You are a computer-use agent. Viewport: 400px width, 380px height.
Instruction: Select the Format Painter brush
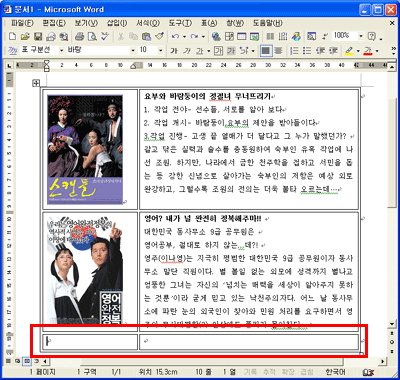(159, 36)
